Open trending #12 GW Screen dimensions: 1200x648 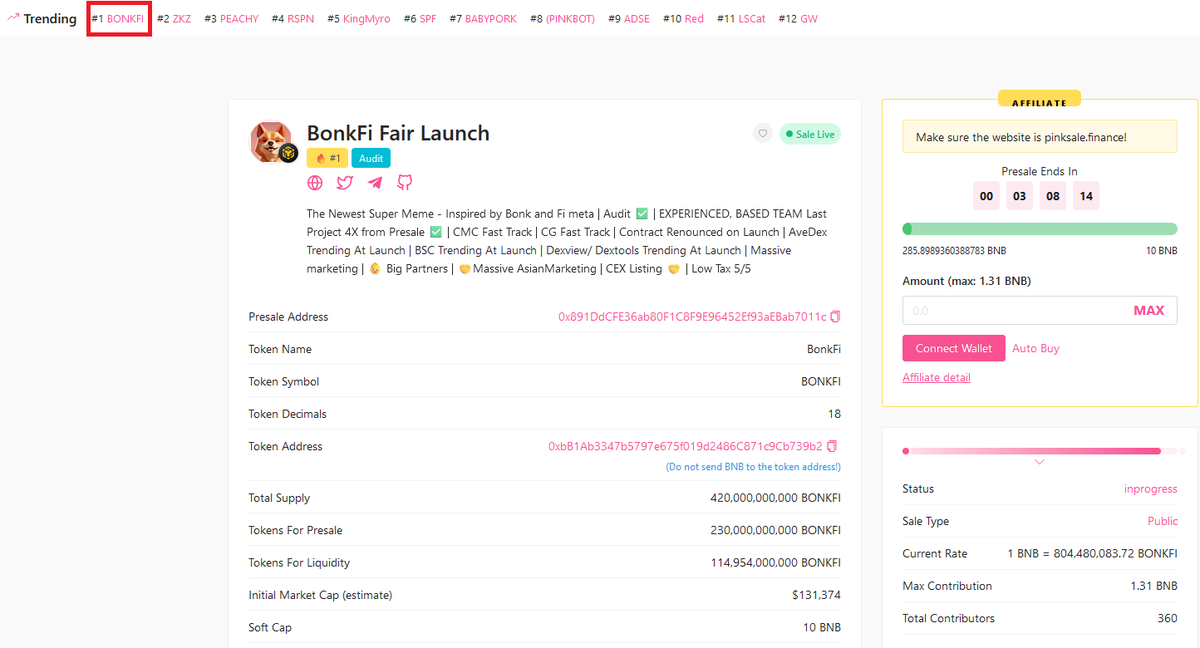798,19
